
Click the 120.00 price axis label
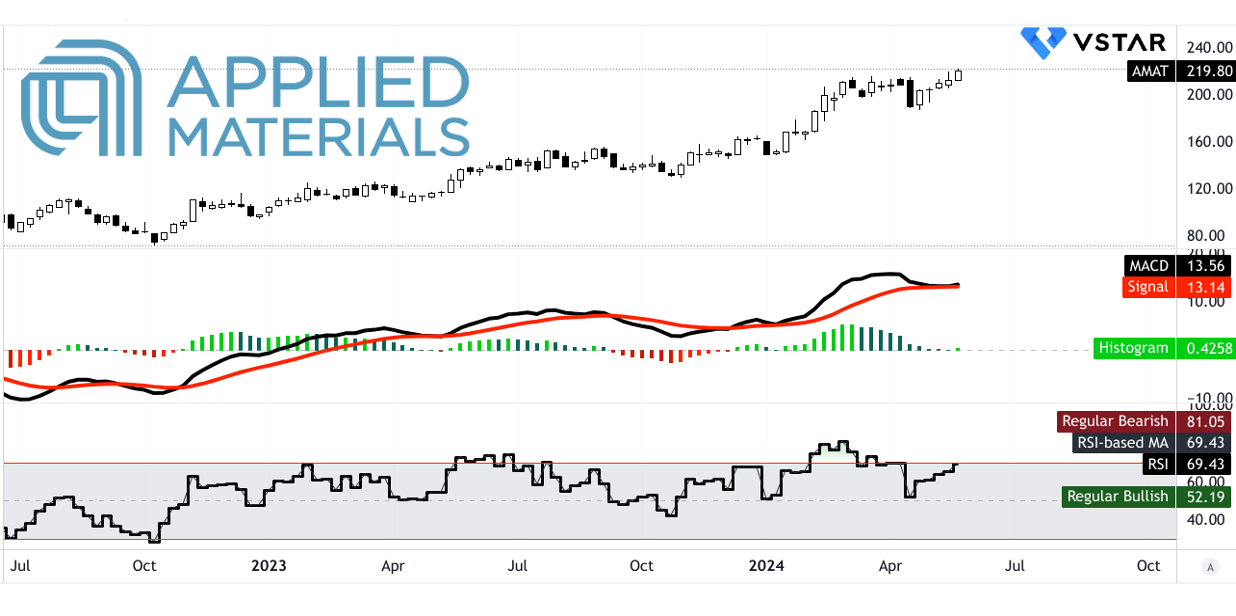click(1209, 188)
